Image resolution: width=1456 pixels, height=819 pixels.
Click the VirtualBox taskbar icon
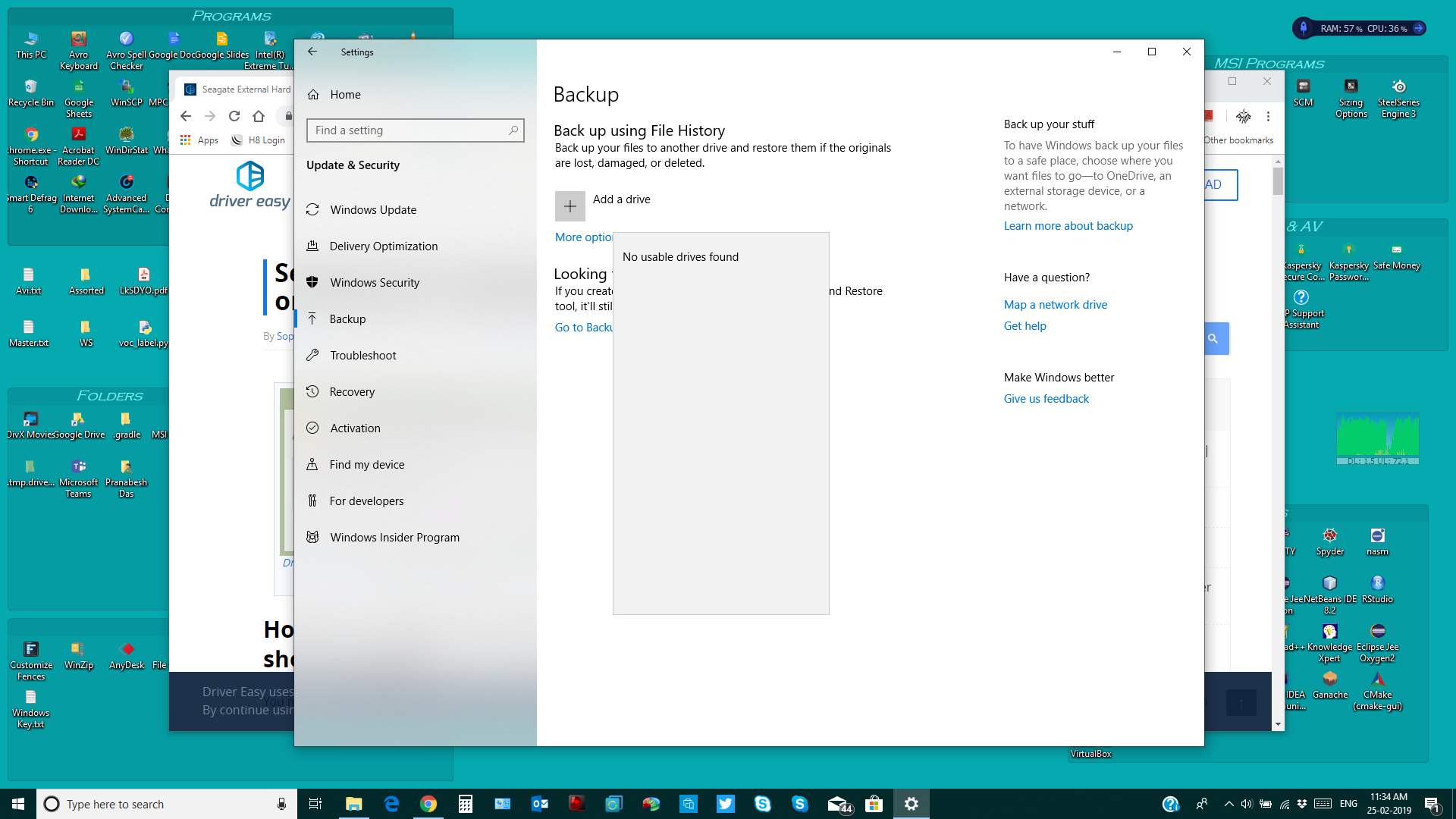pyautogui.click(x=1090, y=753)
